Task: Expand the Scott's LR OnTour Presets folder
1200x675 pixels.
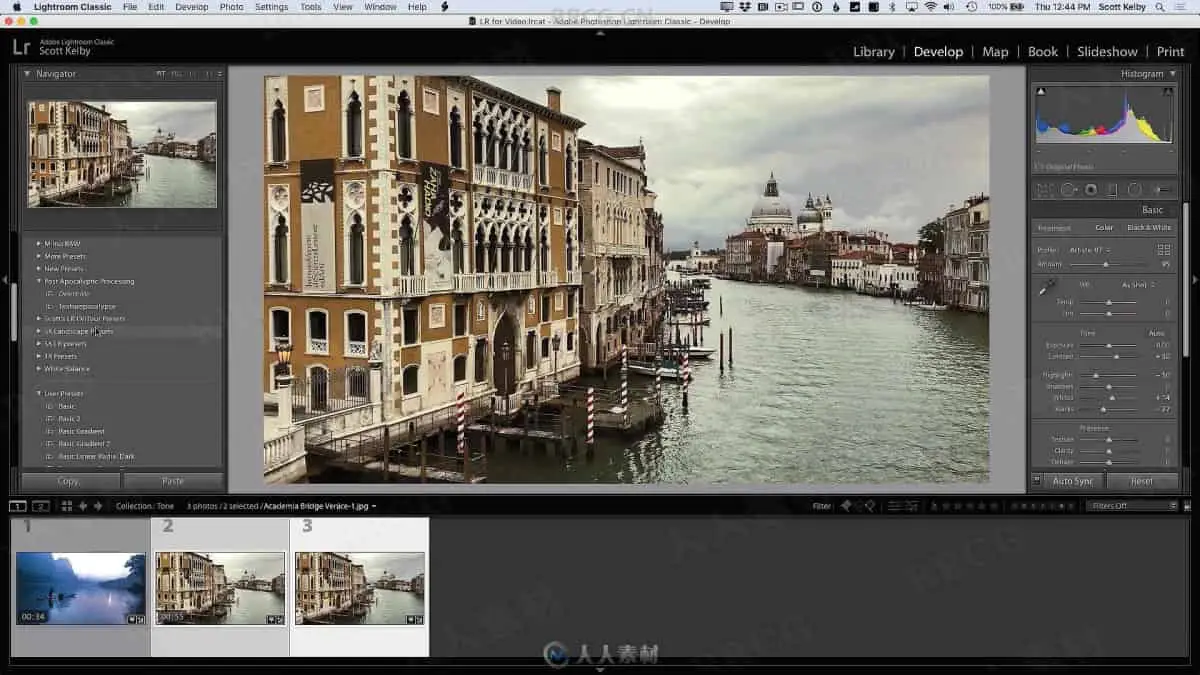Action: 39,319
